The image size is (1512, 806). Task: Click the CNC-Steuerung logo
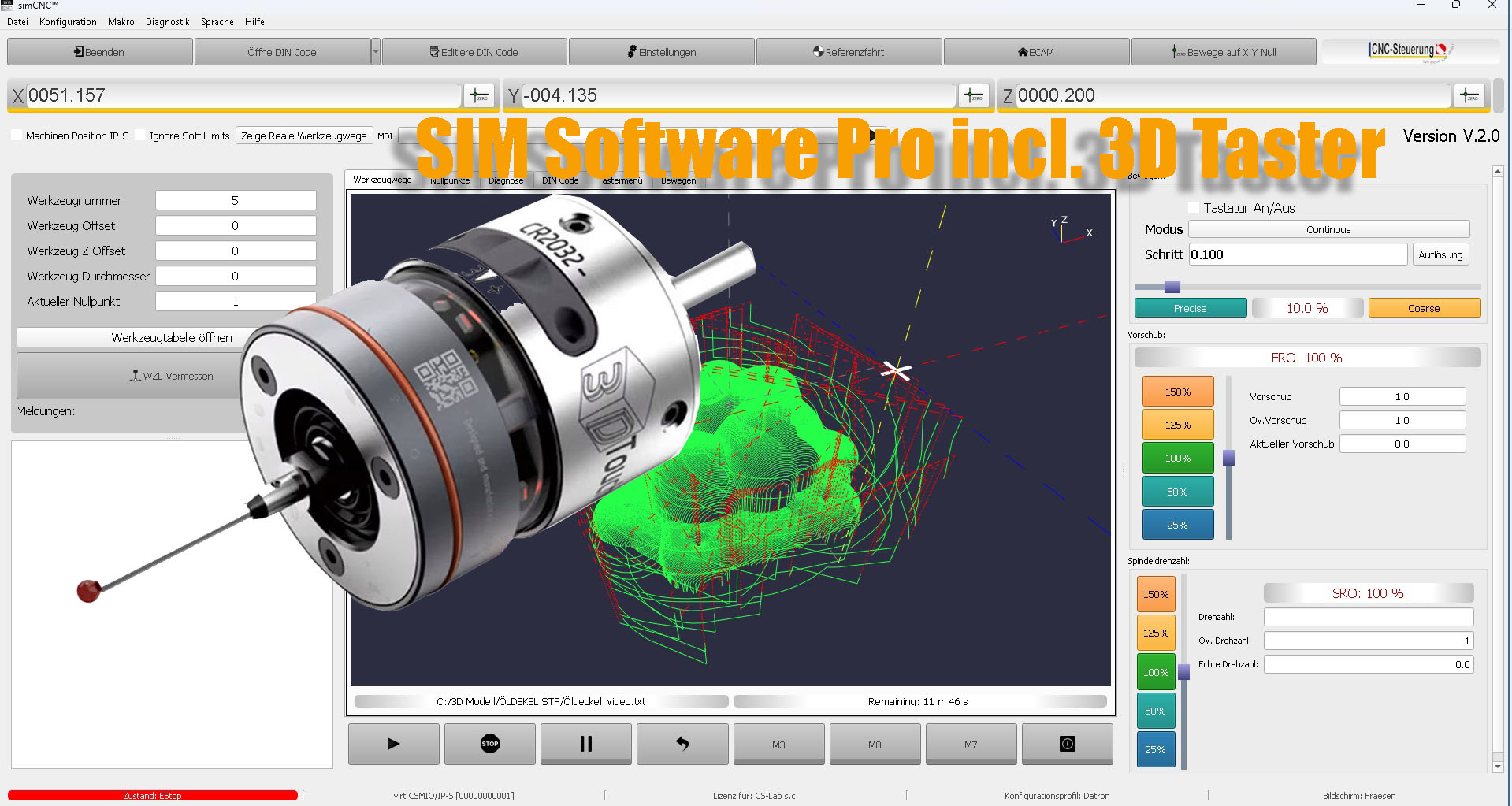1410,51
